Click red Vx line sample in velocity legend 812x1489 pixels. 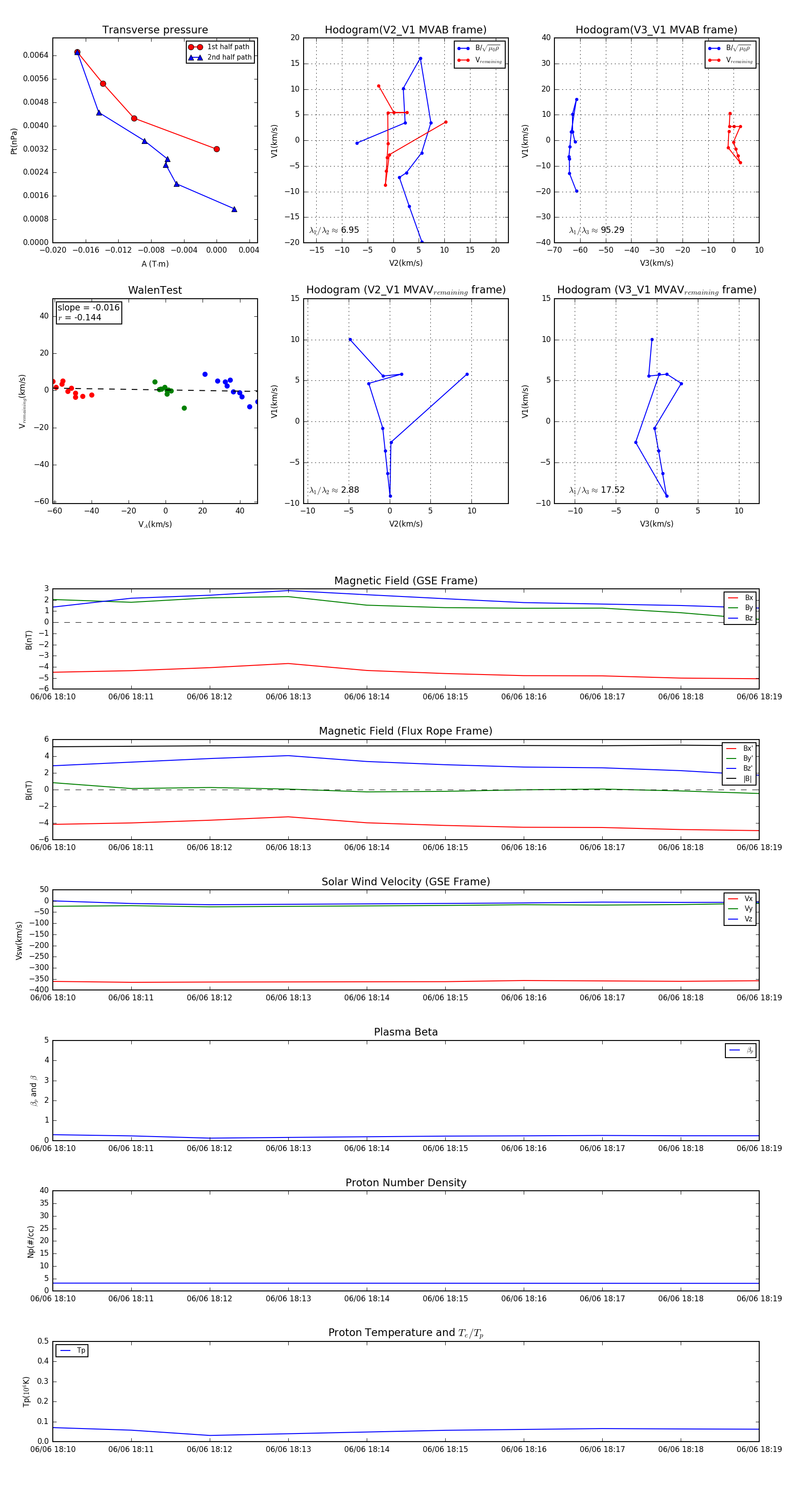coord(734,899)
